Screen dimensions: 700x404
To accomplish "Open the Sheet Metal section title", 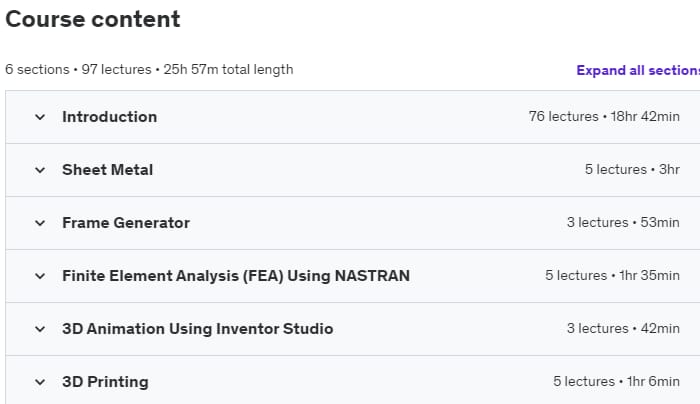I will pyautogui.click(x=107, y=170).
